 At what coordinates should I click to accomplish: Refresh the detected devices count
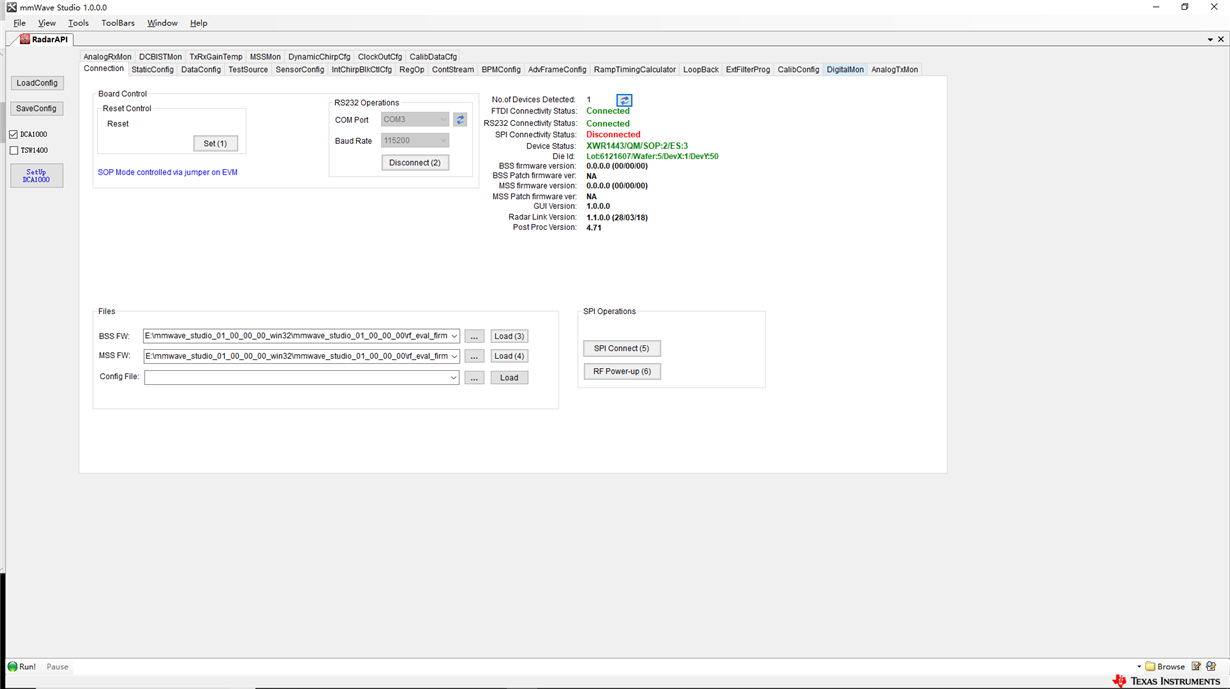[624, 100]
